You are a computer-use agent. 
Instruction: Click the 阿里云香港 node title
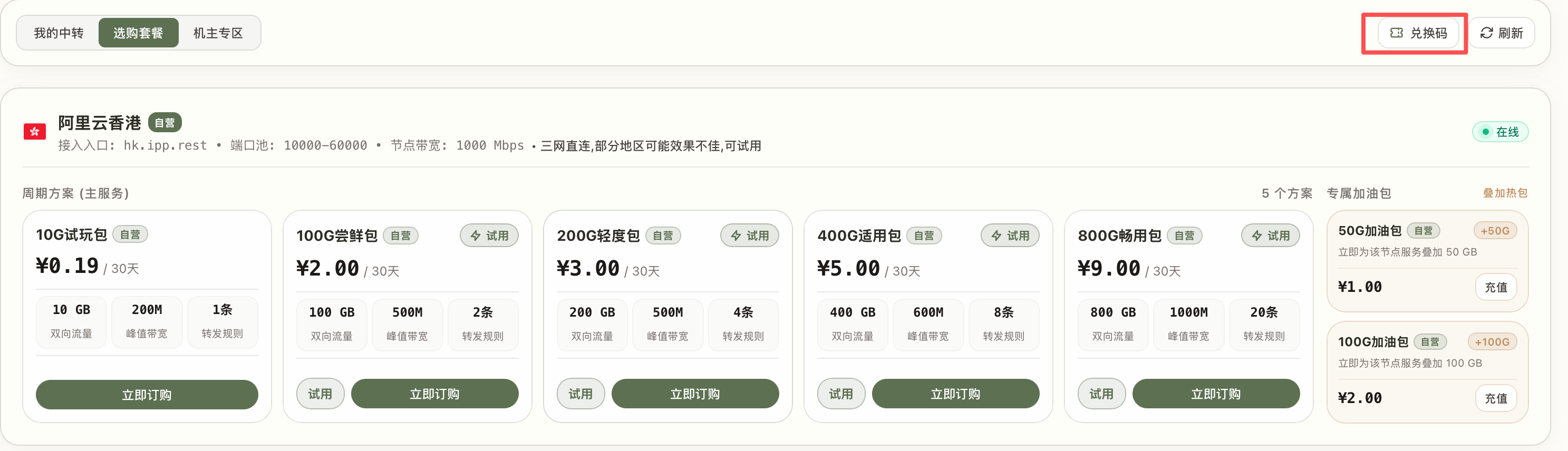[x=99, y=122]
